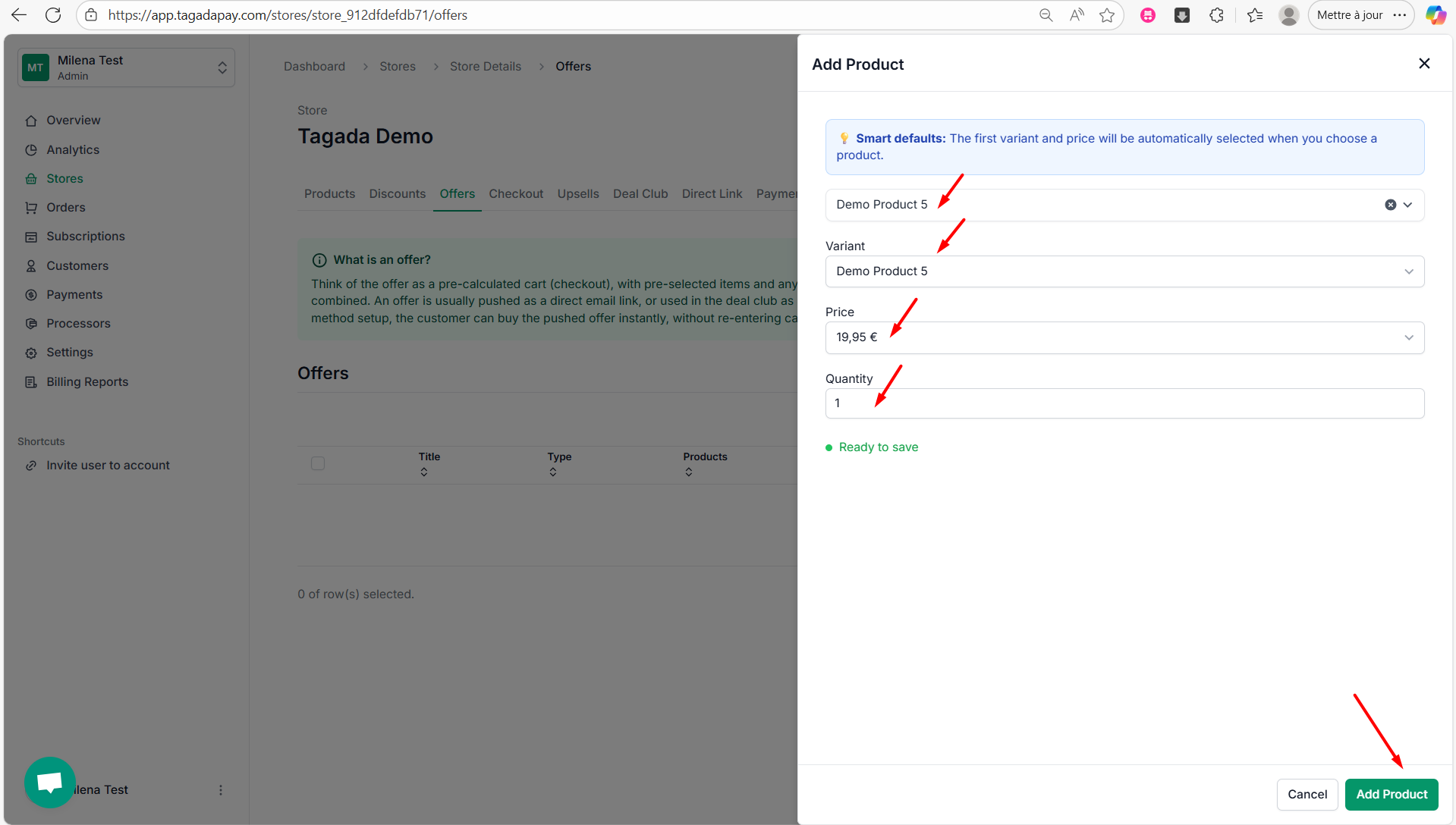Open Processors in the sidebar
Image resolution: width=1456 pixels, height=825 pixels.
[78, 324]
